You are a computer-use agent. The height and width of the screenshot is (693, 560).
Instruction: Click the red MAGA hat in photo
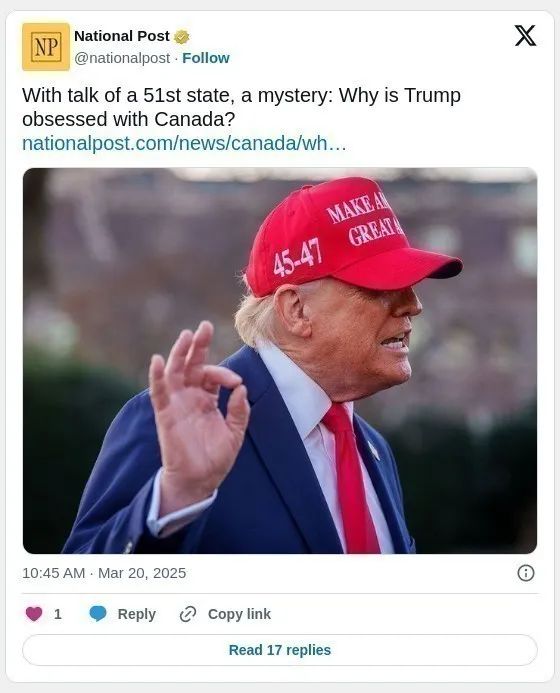(x=349, y=236)
